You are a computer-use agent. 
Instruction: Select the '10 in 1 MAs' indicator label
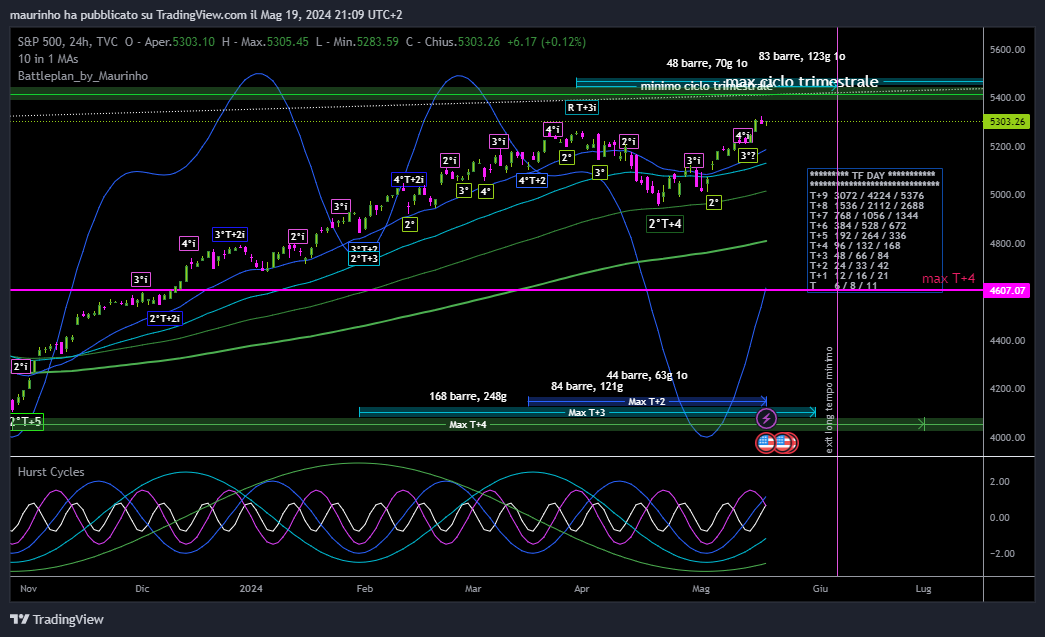[x=48, y=59]
